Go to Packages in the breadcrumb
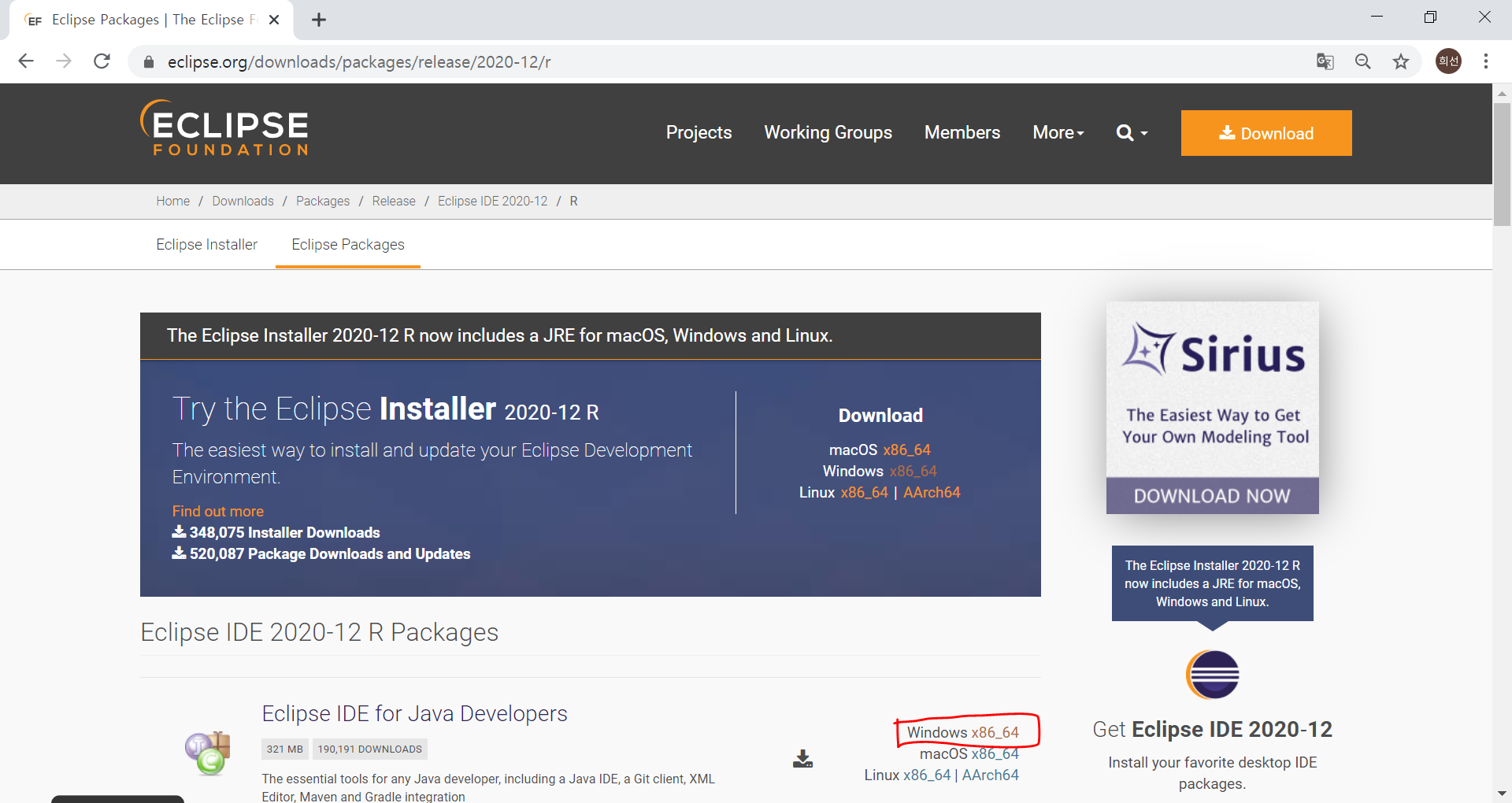 (323, 201)
